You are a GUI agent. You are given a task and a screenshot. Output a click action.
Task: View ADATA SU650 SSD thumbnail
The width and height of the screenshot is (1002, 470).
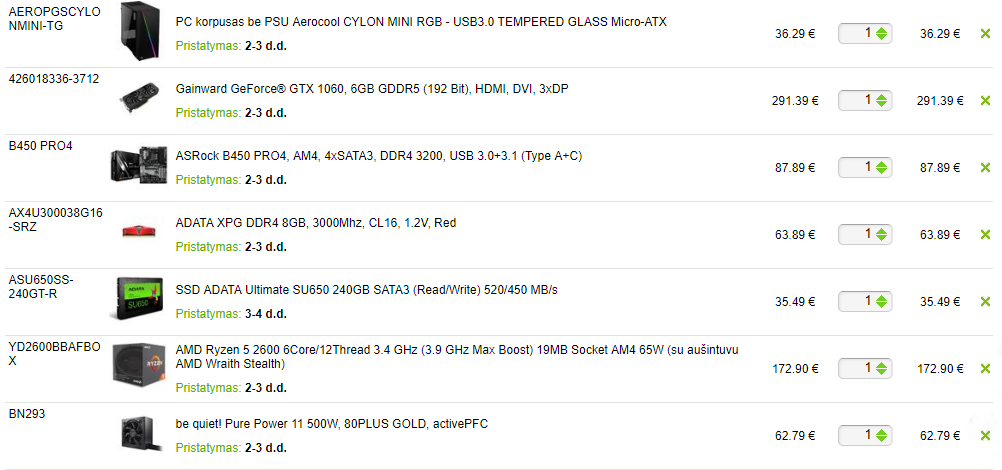point(139,298)
